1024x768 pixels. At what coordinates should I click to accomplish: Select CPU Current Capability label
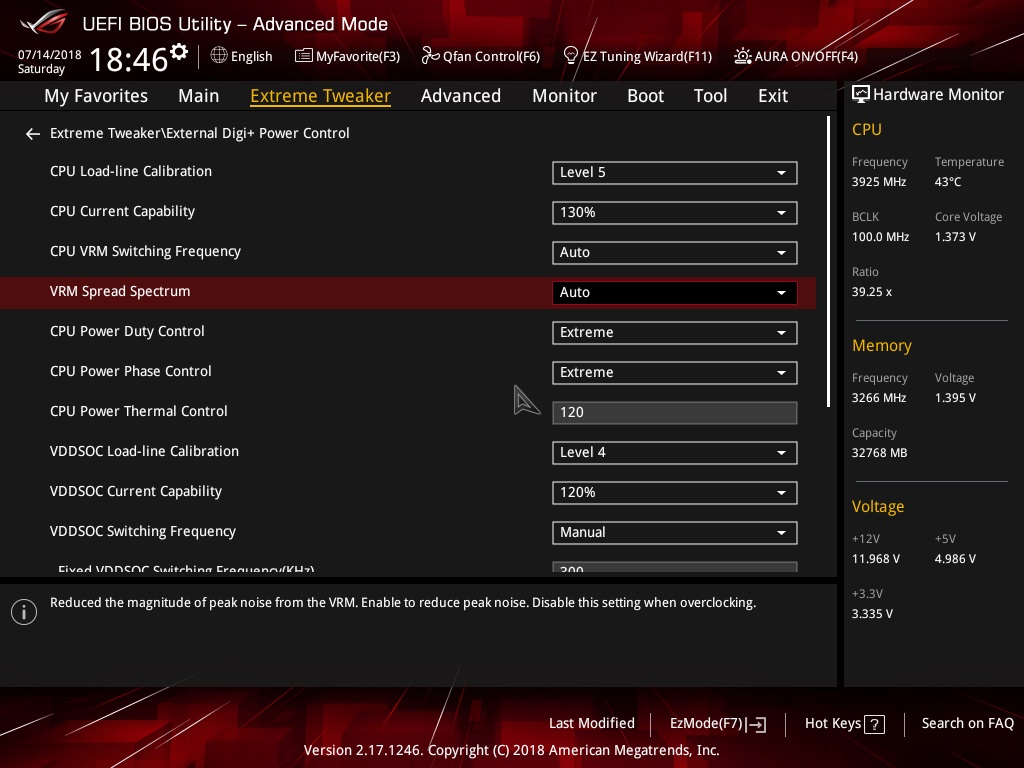pyautogui.click(x=122, y=212)
